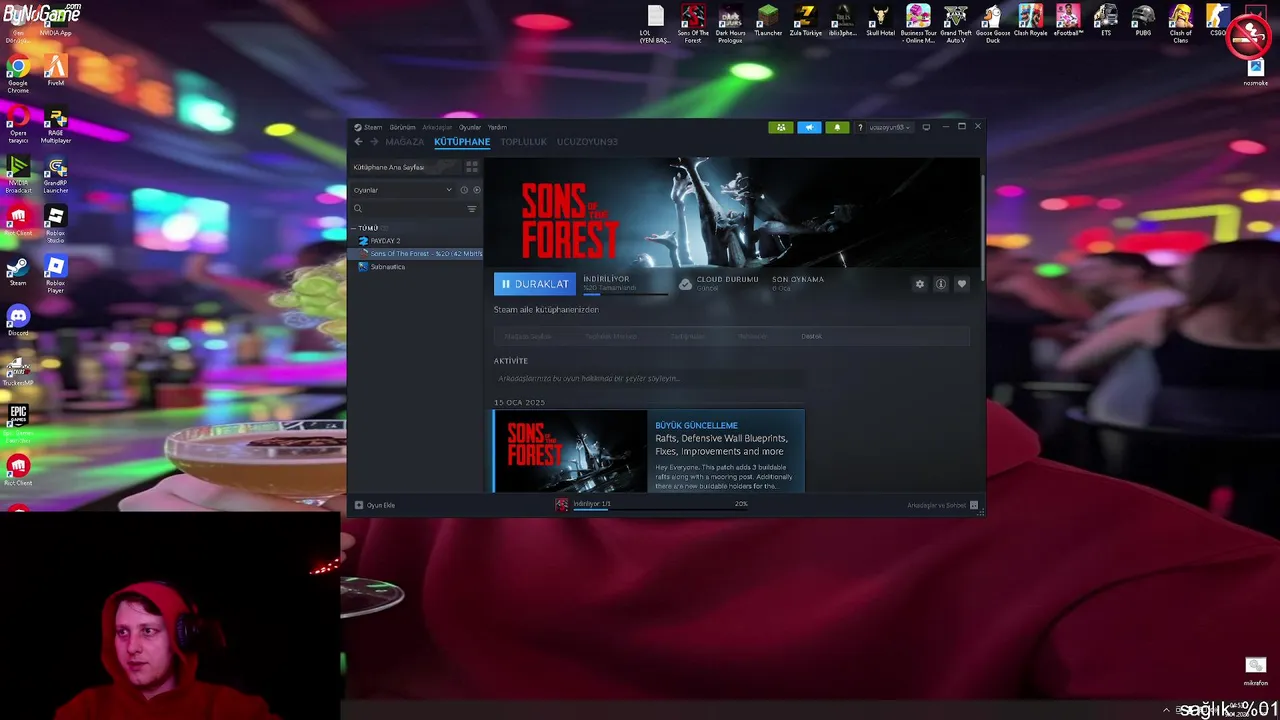1280x720 pixels.
Task: Click the library search field
Action: click(408, 209)
